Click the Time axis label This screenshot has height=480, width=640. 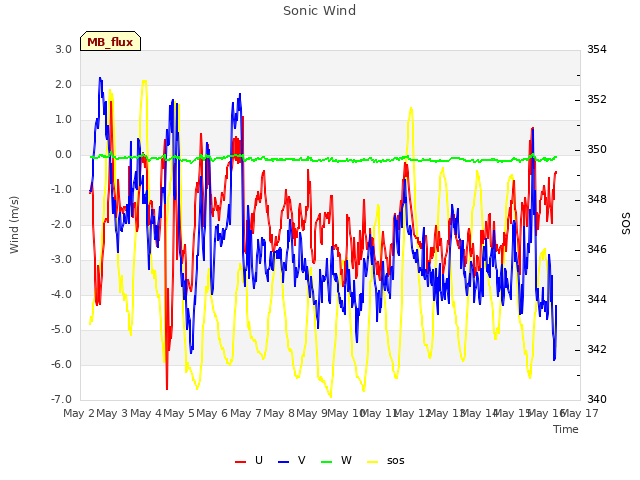(566, 429)
